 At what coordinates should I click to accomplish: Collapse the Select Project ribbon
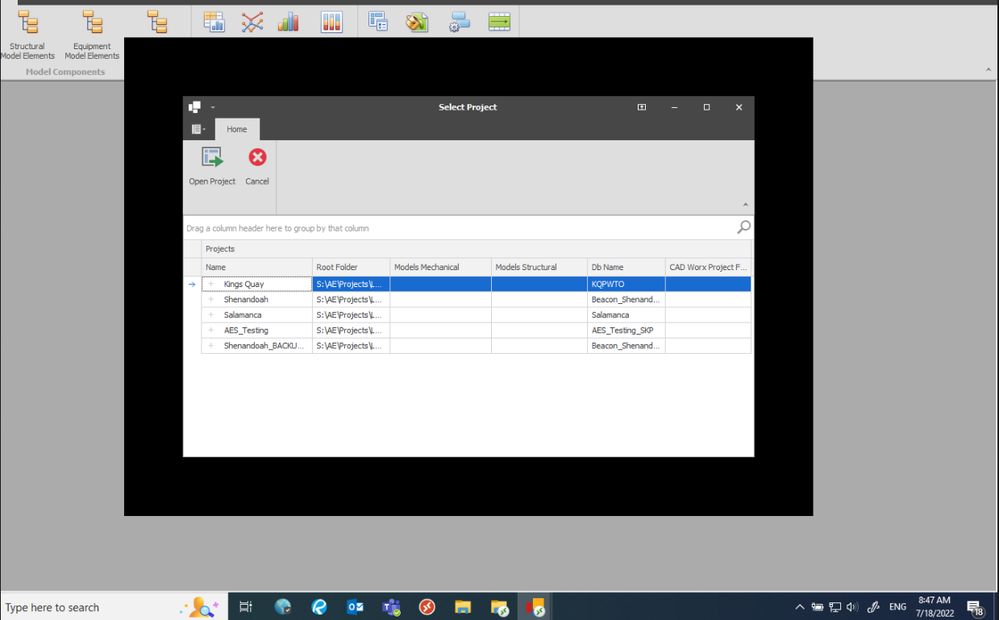745,205
